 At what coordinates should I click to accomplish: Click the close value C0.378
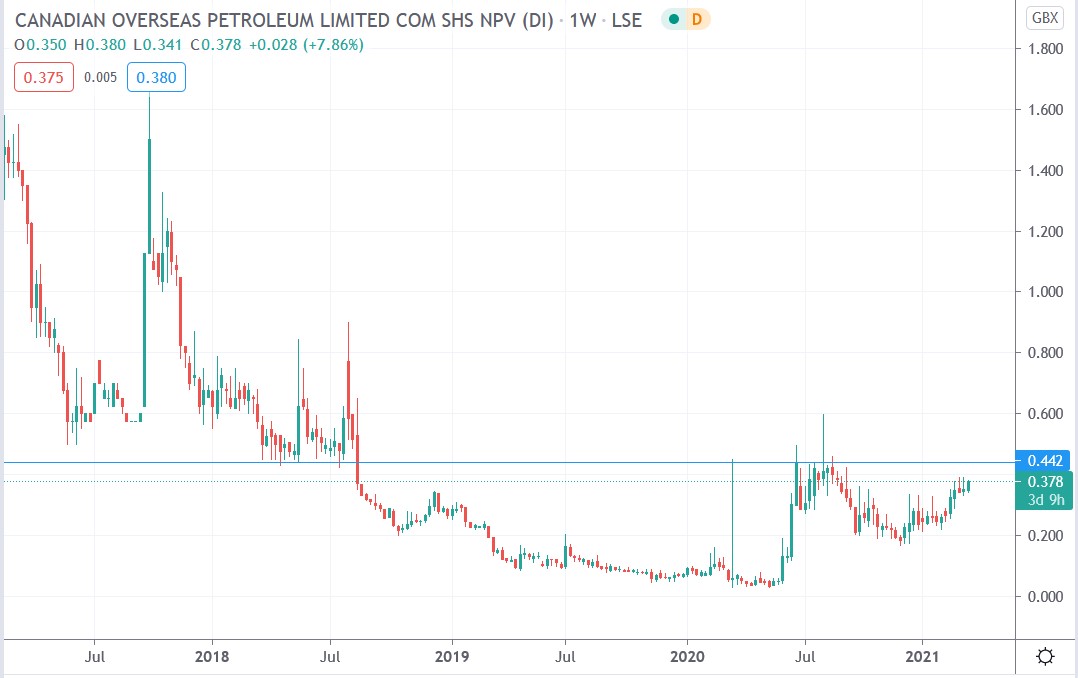(x=217, y=45)
